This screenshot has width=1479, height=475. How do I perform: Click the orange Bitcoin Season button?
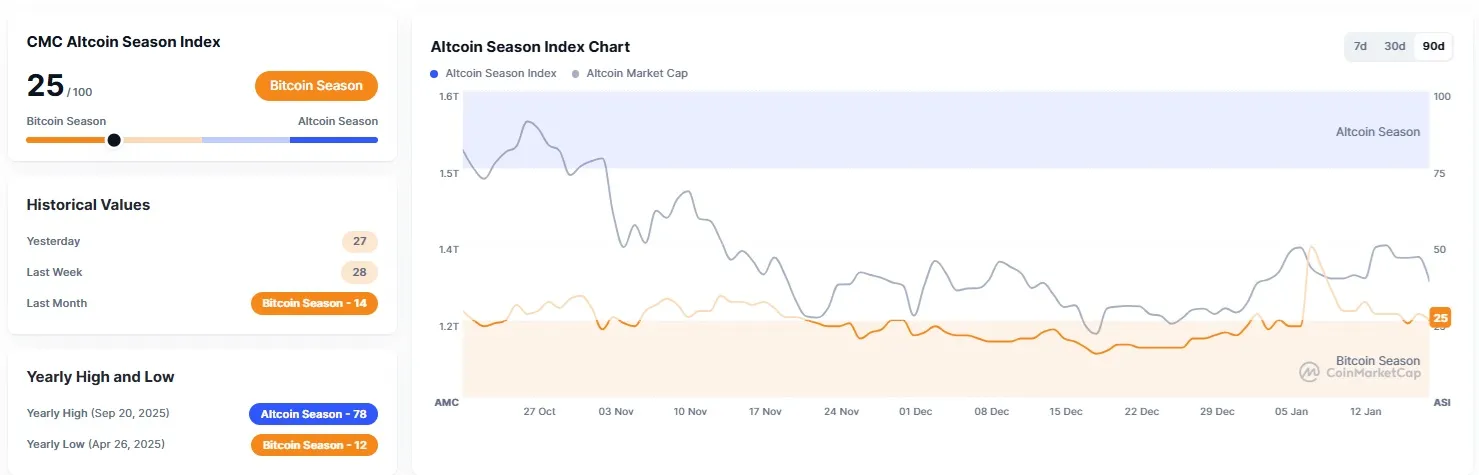point(316,86)
